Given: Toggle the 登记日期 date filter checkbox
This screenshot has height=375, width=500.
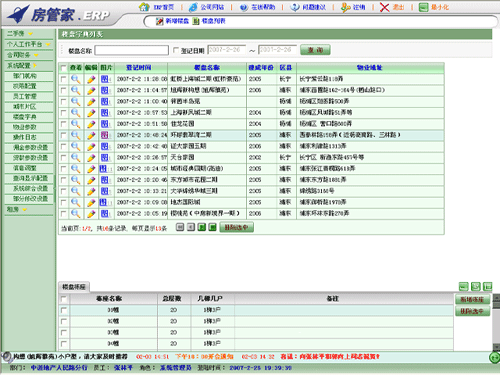Looking at the screenshot, I should pos(176,50).
